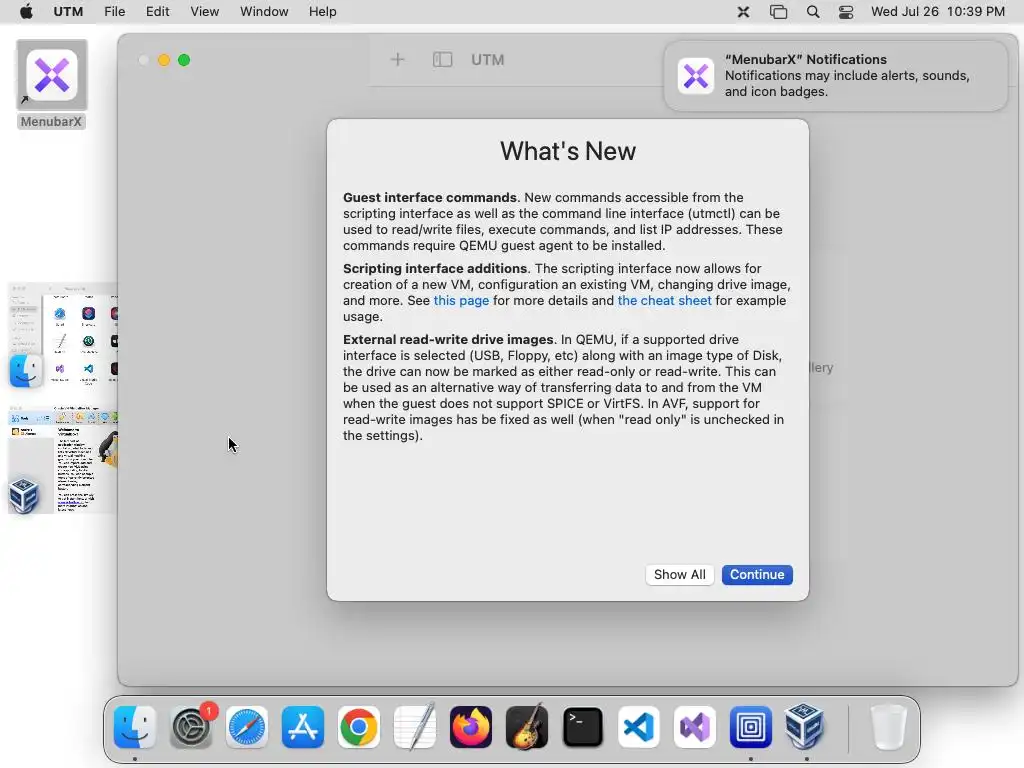The height and width of the screenshot is (768, 1024).
Task: Launch Google Chrome from the Dock
Action: 359,727
